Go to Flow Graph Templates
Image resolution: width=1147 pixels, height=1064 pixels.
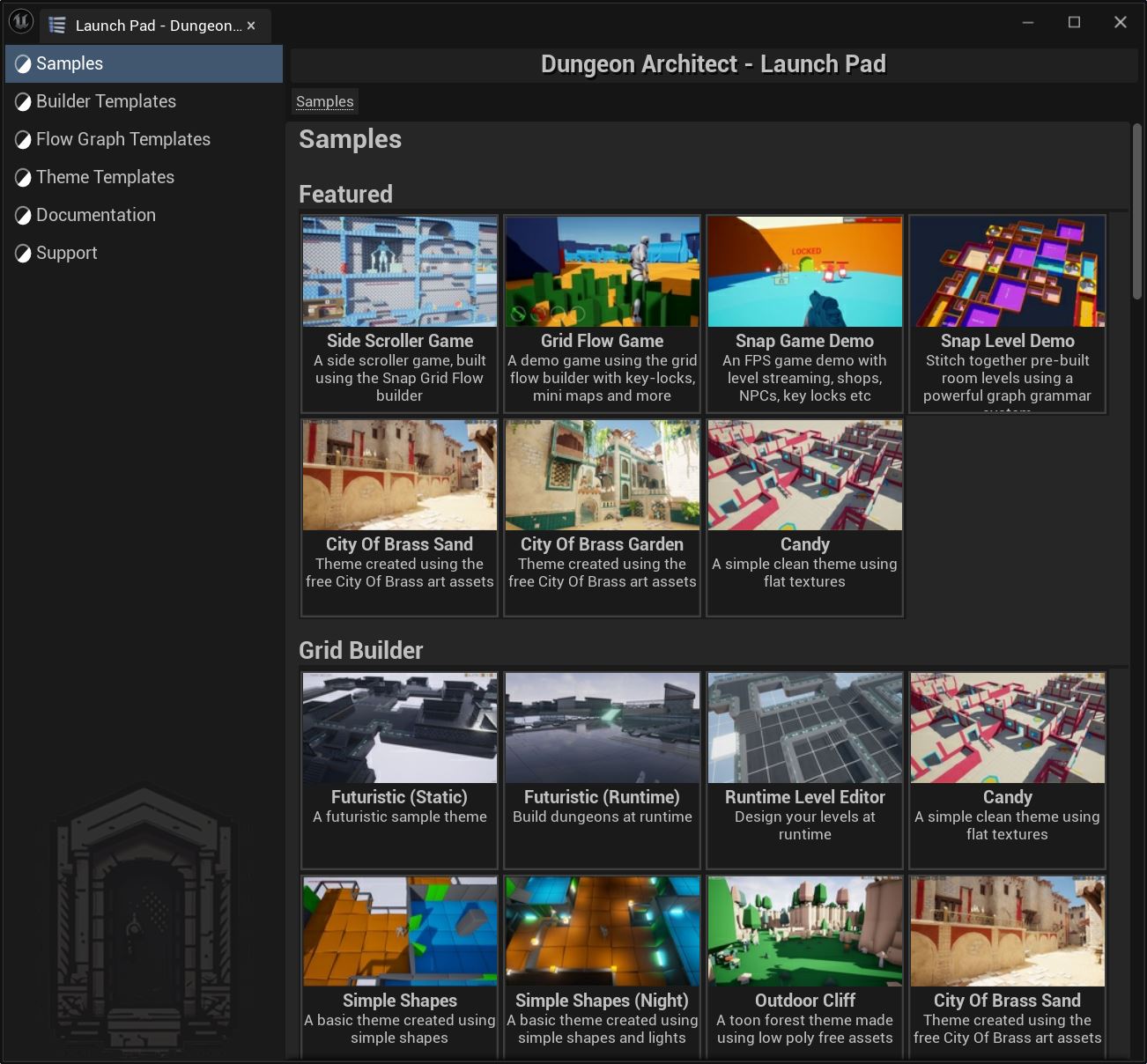(x=144, y=139)
